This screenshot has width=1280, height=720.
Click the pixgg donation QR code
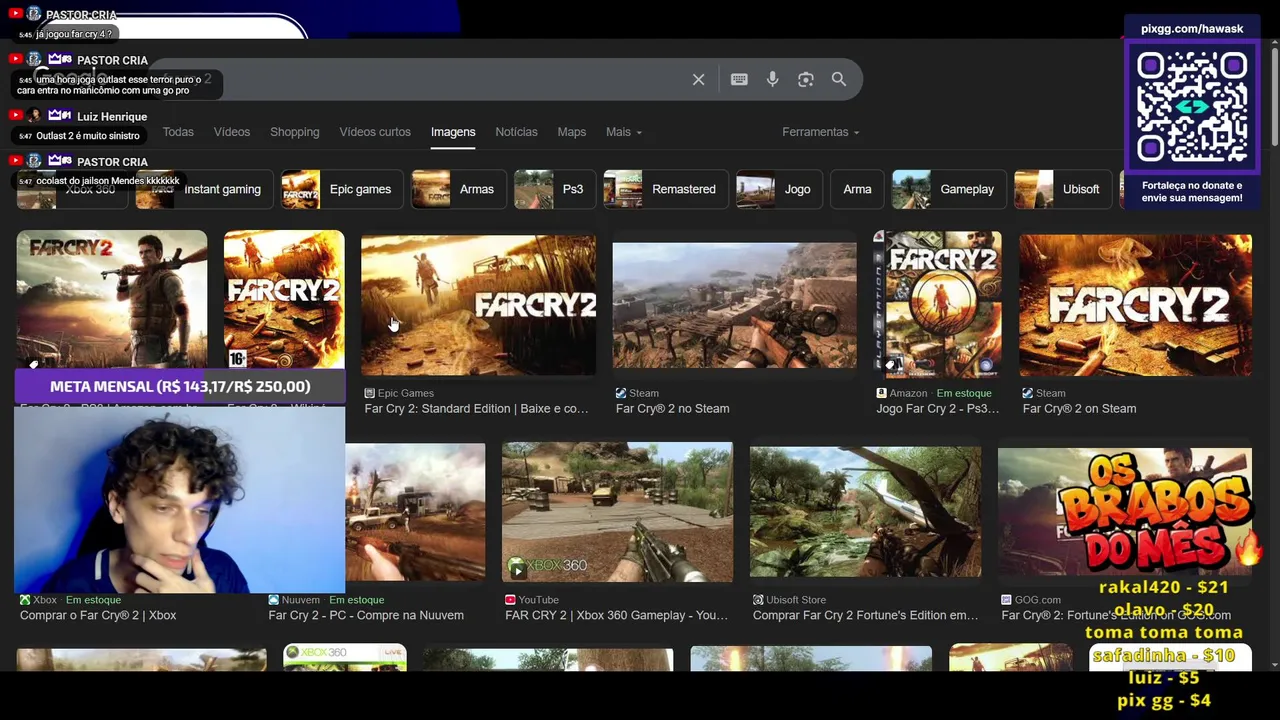point(1192,108)
